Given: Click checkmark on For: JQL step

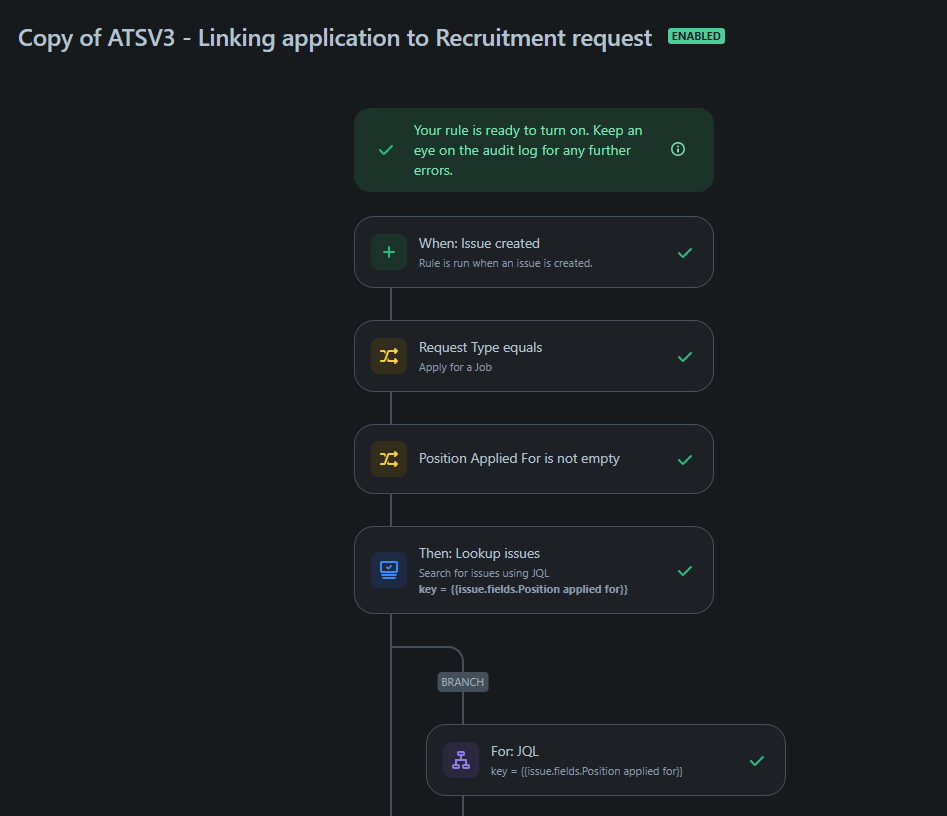Looking at the screenshot, I should [756, 761].
